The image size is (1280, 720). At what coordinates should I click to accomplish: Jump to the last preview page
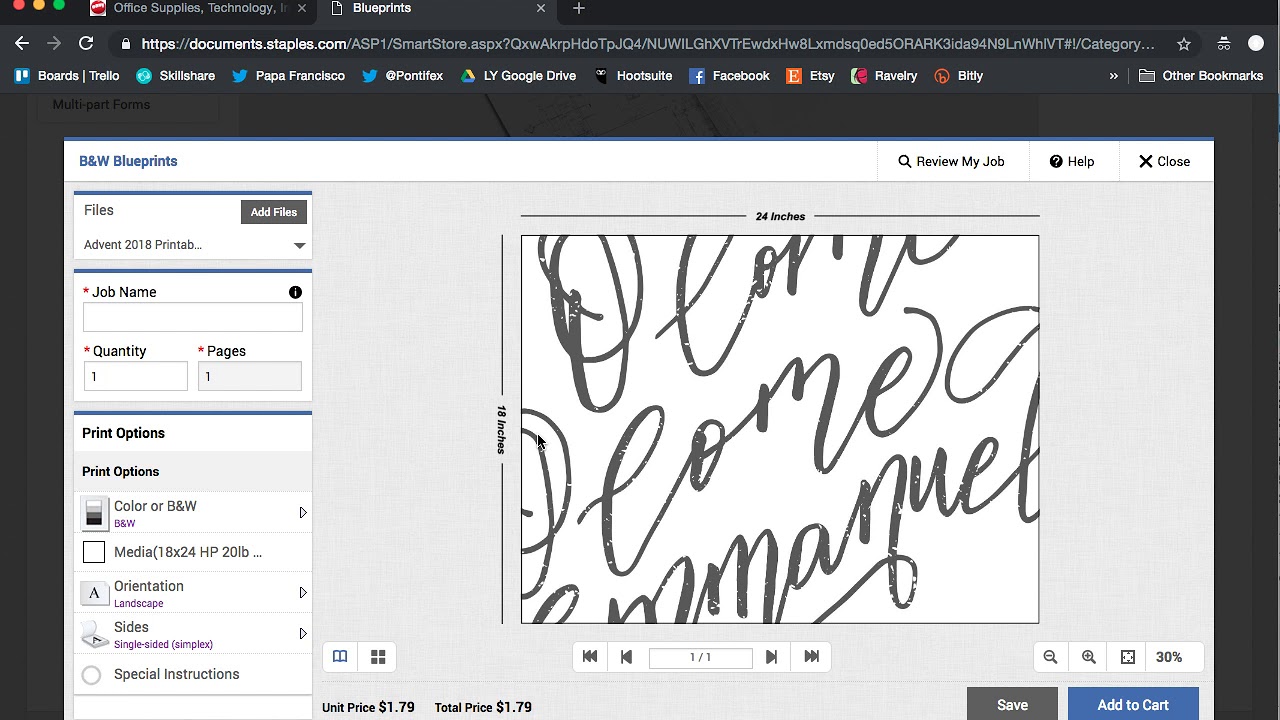click(x=812, y=657)
